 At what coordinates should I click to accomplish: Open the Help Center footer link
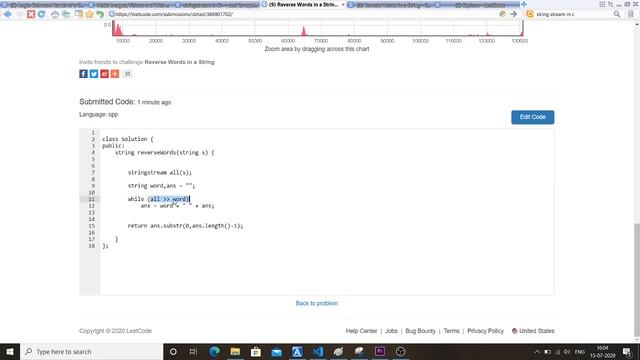pyautogui.click(x=362, y=331)
